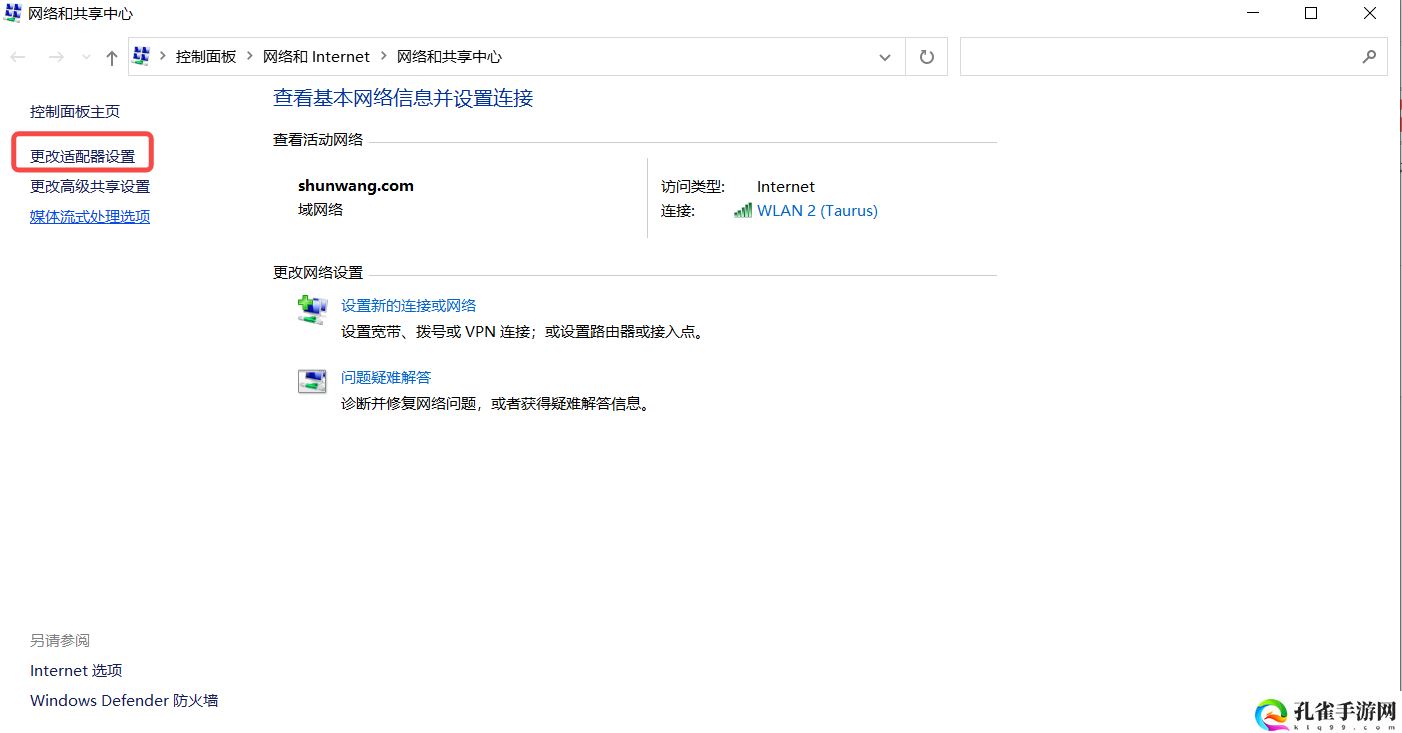Click the search magnifier icon
Viewport: 1402px width, 733px height.
(x=1369, y=57)
